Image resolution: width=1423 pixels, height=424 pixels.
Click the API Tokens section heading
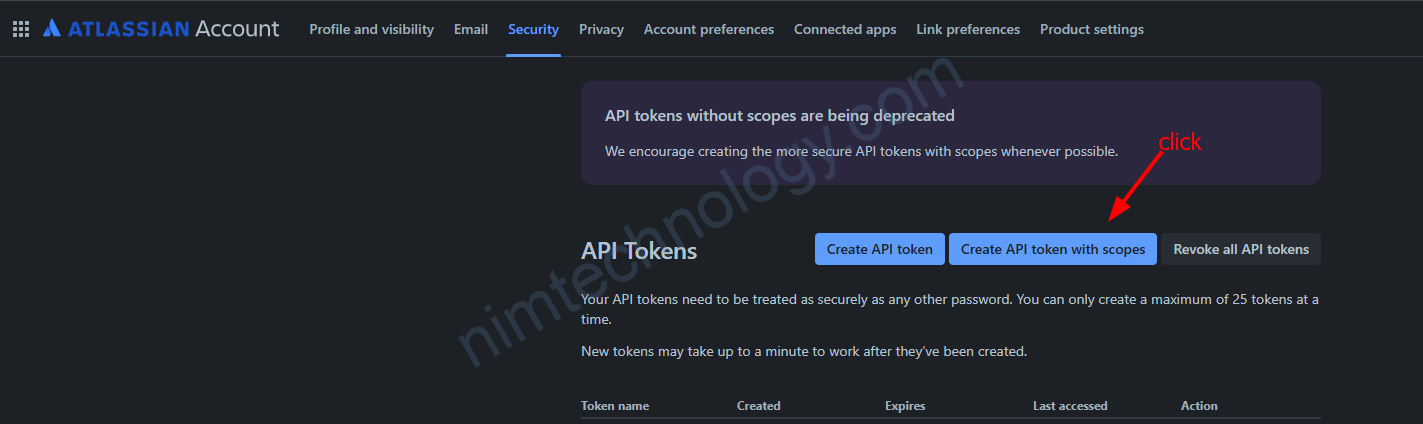pyautogui.click(x=638, y=250)
